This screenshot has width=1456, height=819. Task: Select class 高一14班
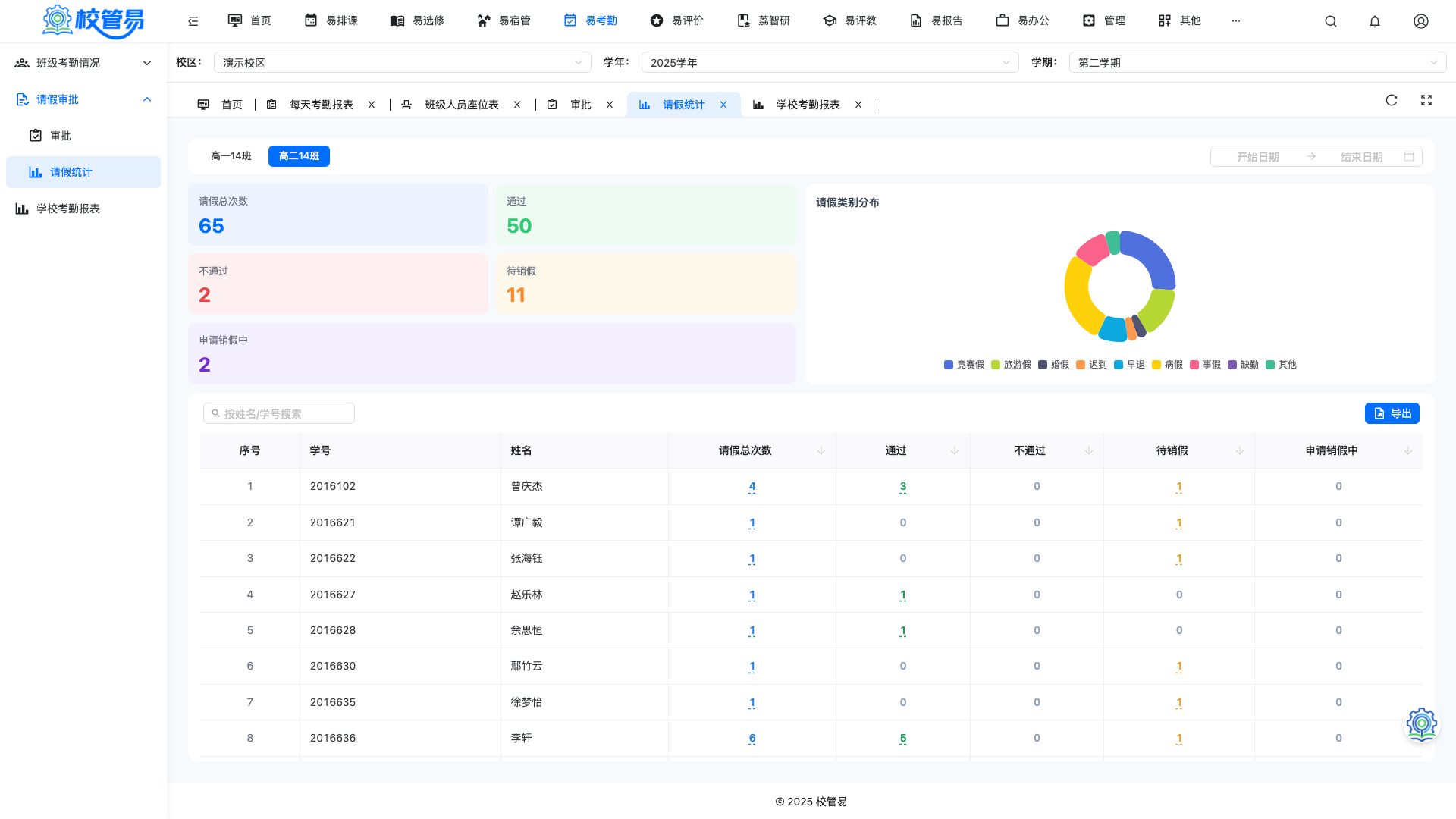[x=231, y=156]
